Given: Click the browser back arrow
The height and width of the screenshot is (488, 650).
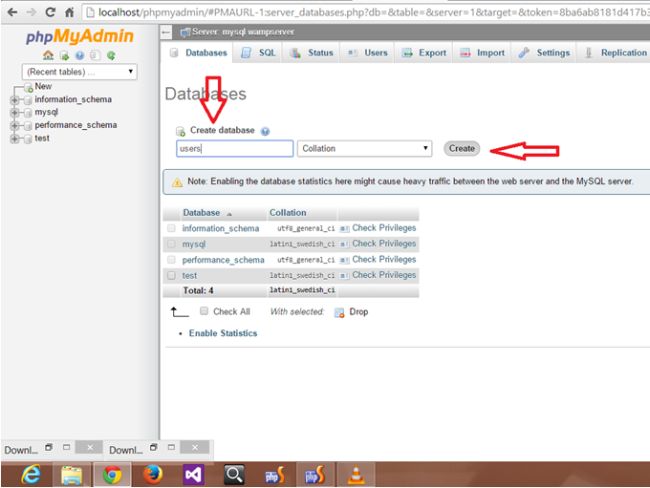Looking at the screenshot, I should click(x=12, y=12).
